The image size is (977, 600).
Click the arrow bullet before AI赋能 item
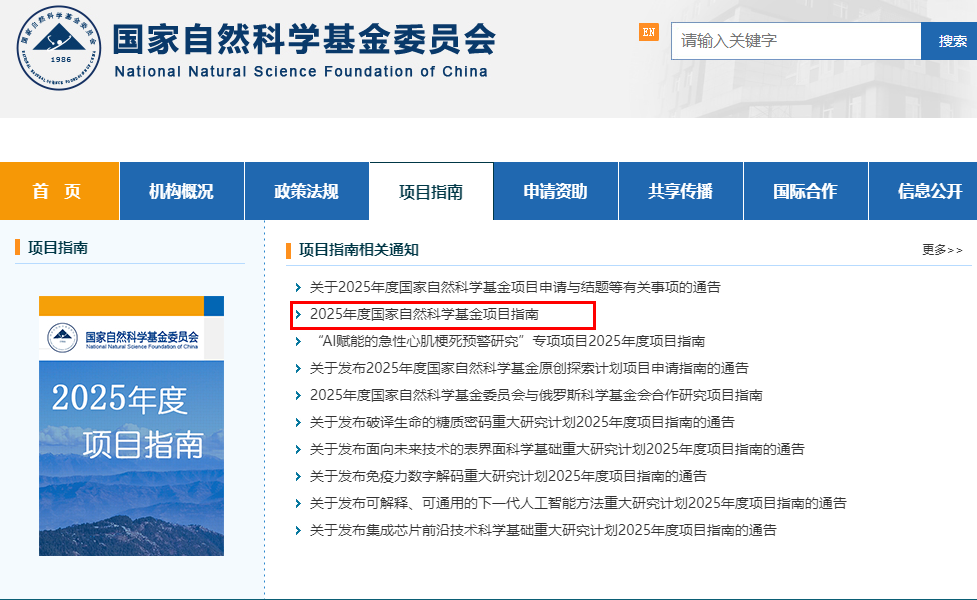coord(298,341)
